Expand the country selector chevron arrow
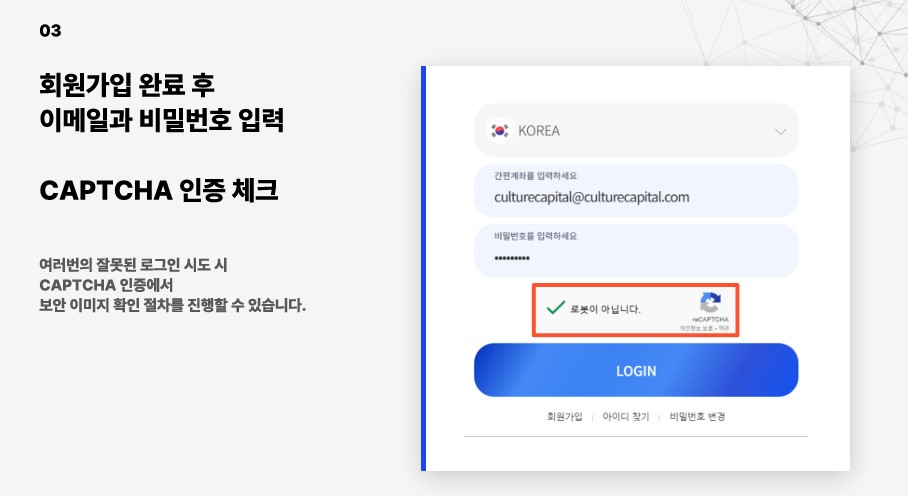This screenshot has width=908, height=496. pos(780,132)
